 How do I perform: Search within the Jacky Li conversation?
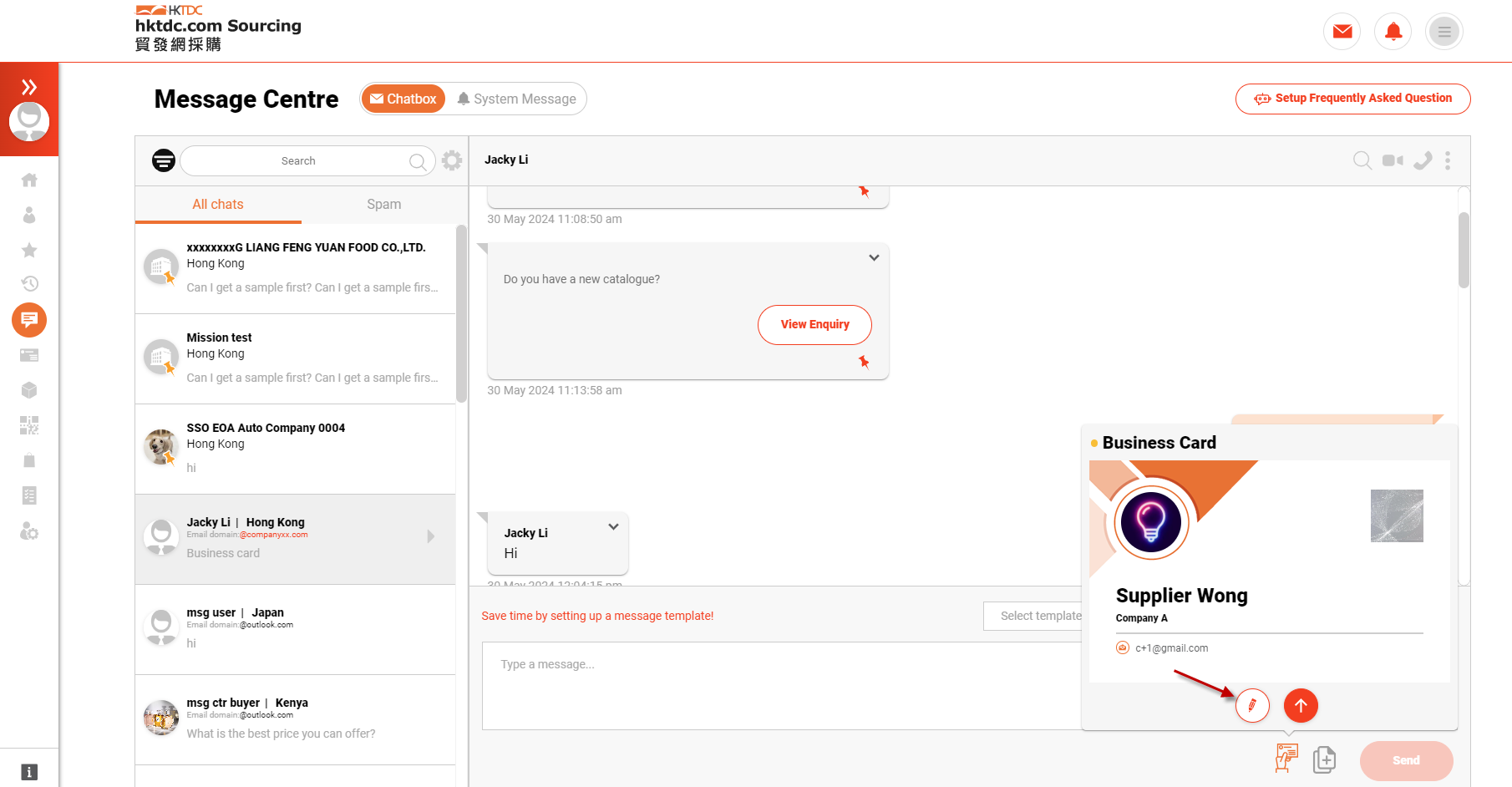(1362, 160)
